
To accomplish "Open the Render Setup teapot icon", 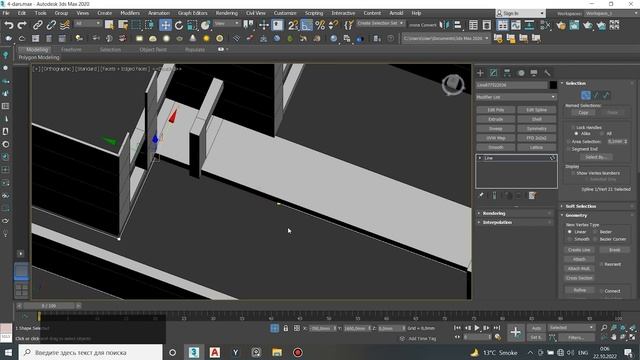I will (561, 25).
